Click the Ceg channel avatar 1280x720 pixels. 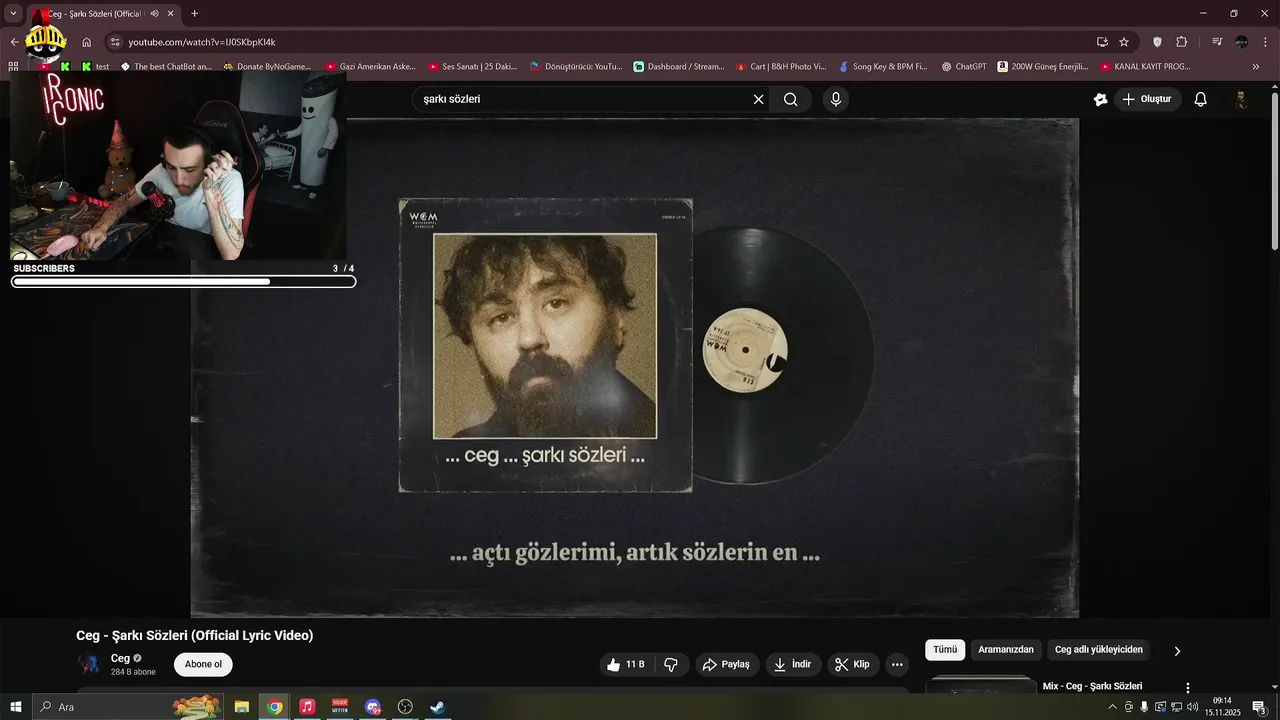[89, 664]
